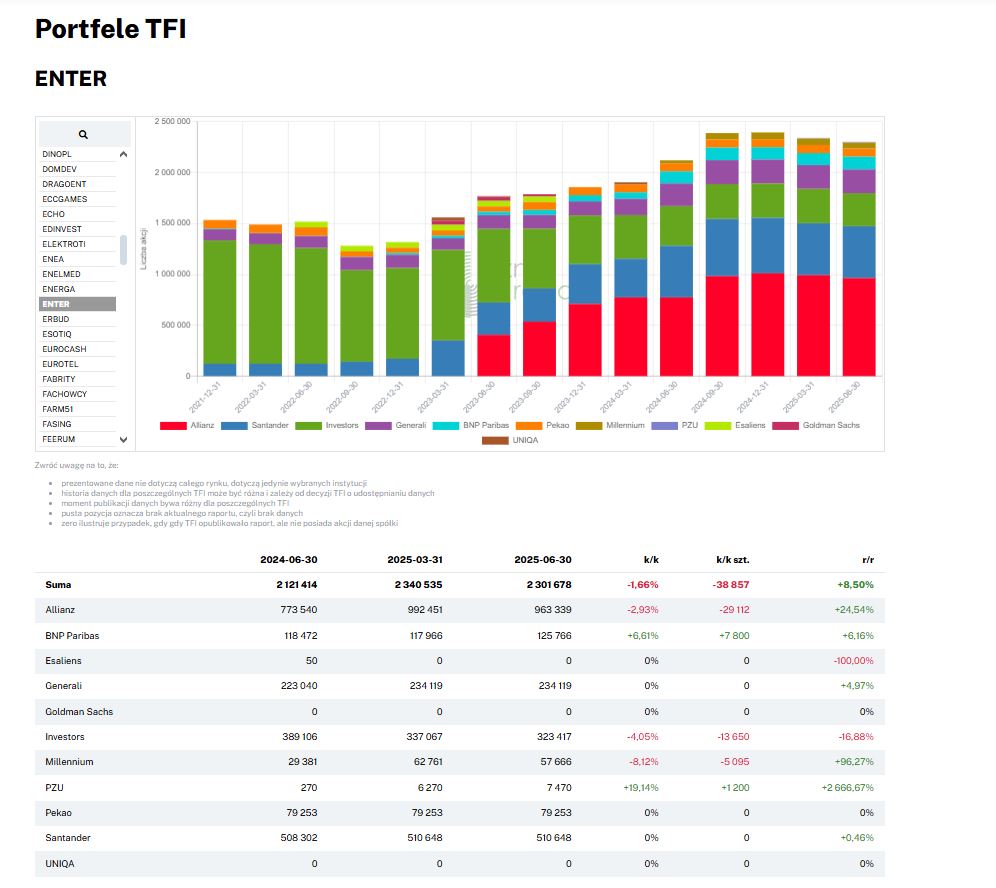Select EDINVEST in the ticker list

coord(77,229)
